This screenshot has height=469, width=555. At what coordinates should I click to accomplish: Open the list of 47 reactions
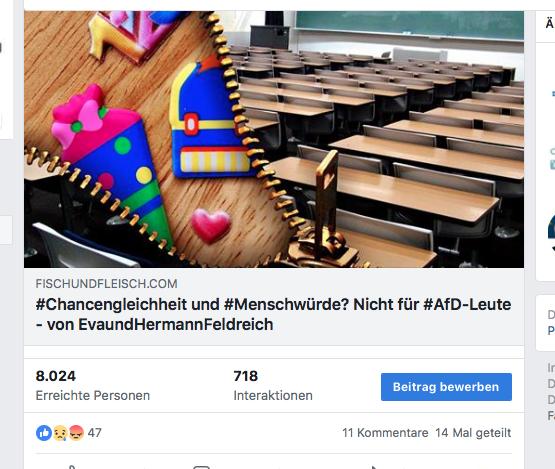[x=95, y=433]
